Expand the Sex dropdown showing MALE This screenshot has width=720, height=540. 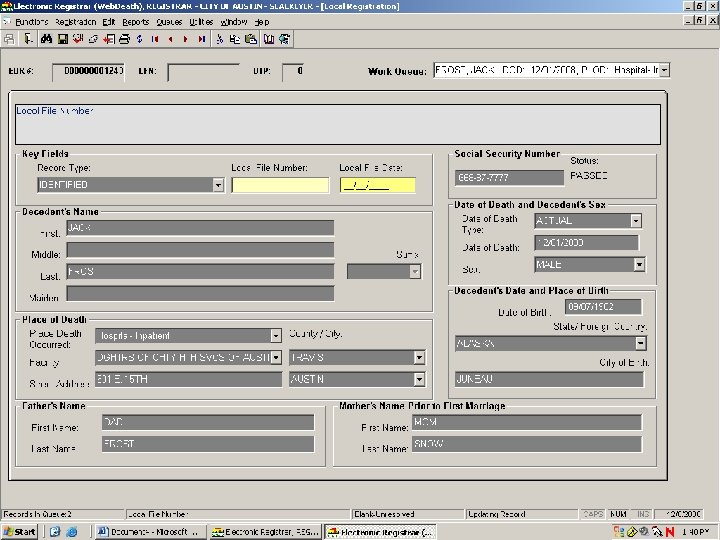639,264
